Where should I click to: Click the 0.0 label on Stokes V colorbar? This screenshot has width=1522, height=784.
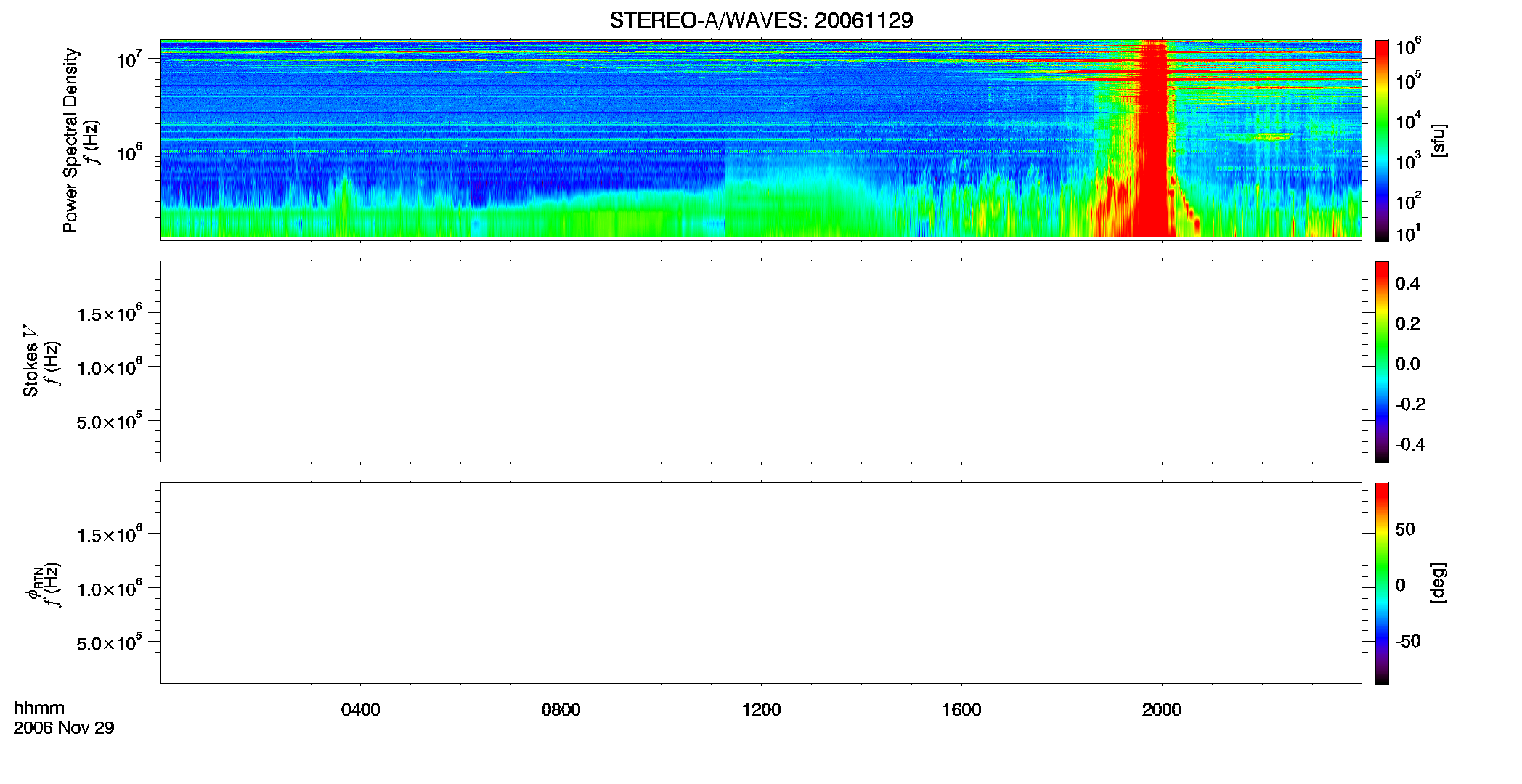coord(1407,364)
